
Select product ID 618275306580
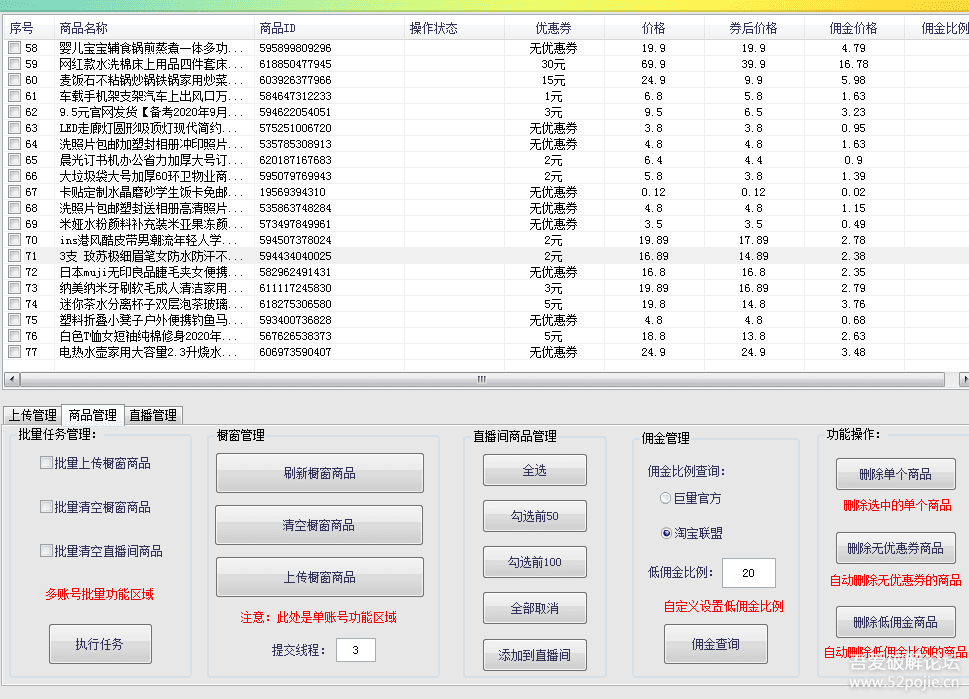[x=295, y=304]
